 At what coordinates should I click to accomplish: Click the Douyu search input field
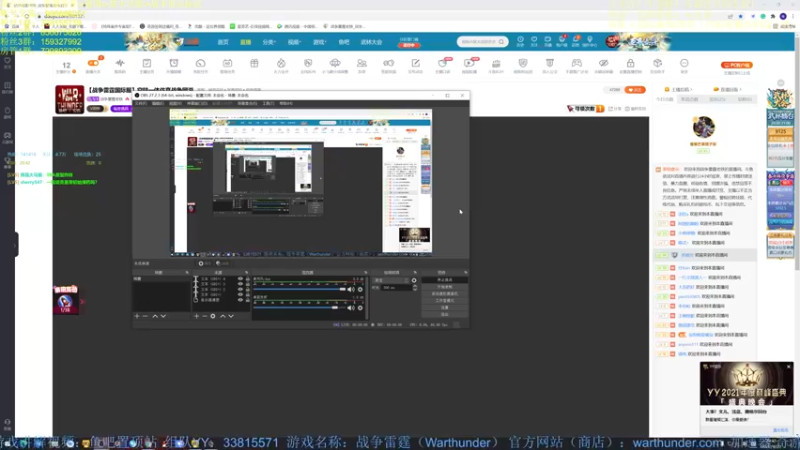tap(479, 42)
